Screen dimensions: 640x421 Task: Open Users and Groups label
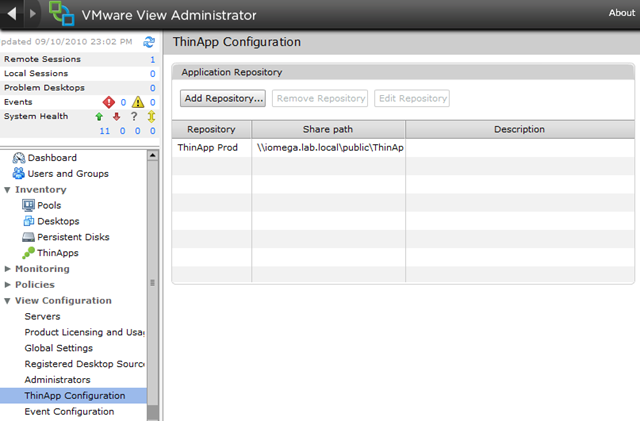pyautogui.click(x=68, y=174)
